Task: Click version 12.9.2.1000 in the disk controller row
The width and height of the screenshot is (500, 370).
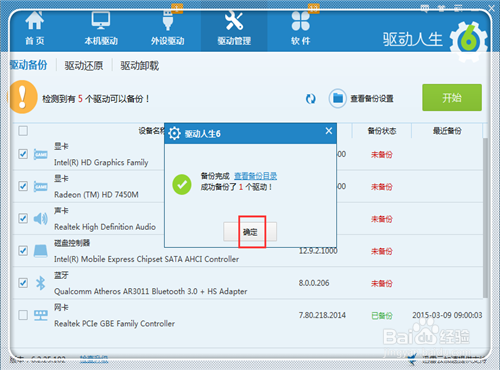Action: click(318, 251)
